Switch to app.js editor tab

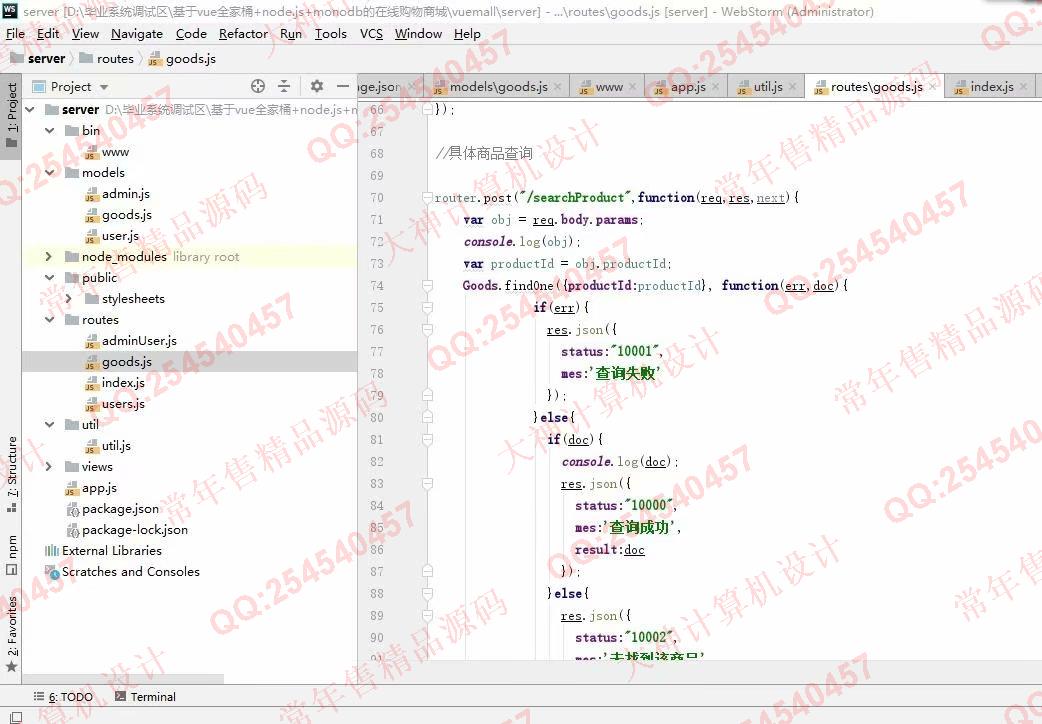(688, 86)
